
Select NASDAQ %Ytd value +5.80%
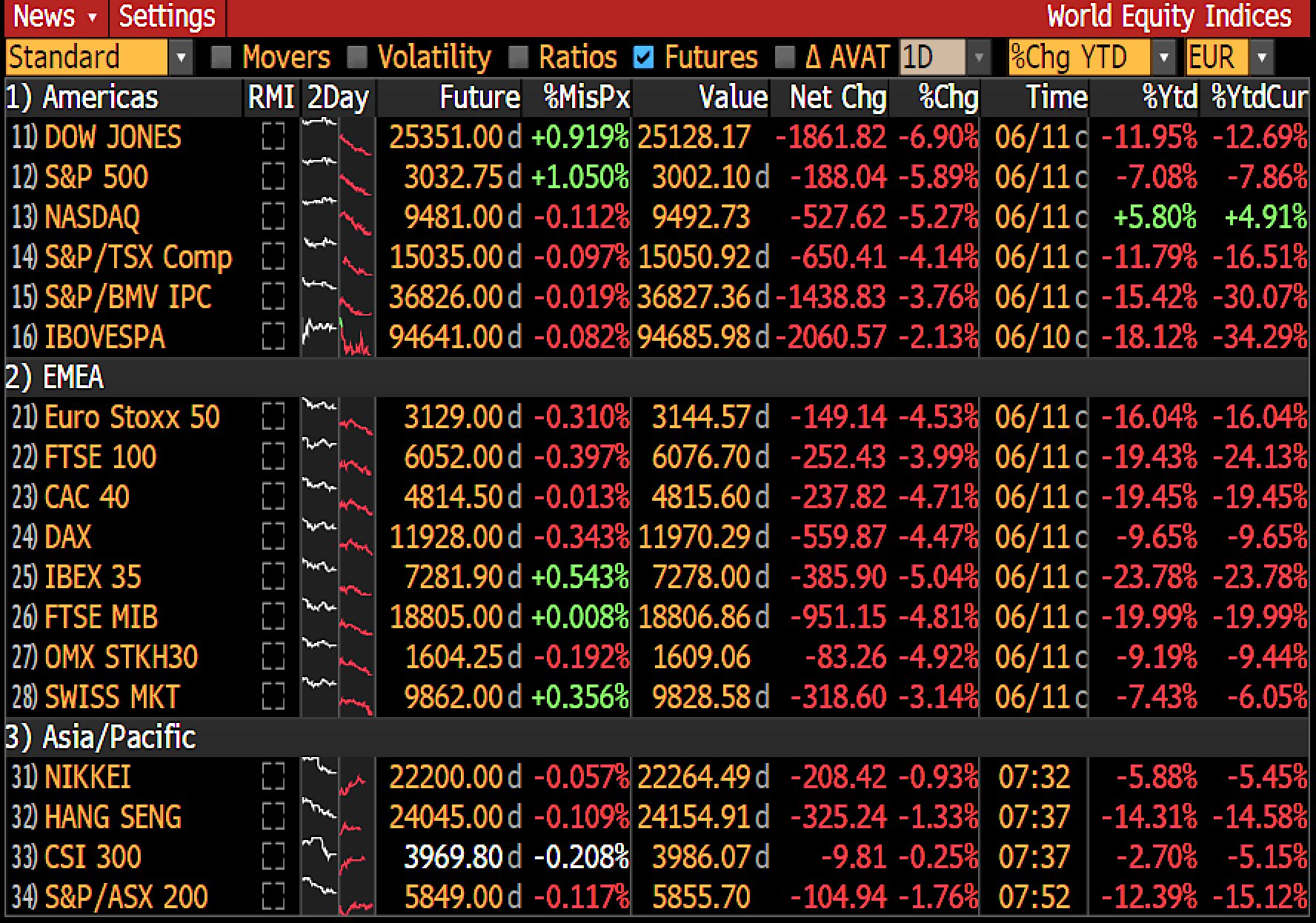1155,217
